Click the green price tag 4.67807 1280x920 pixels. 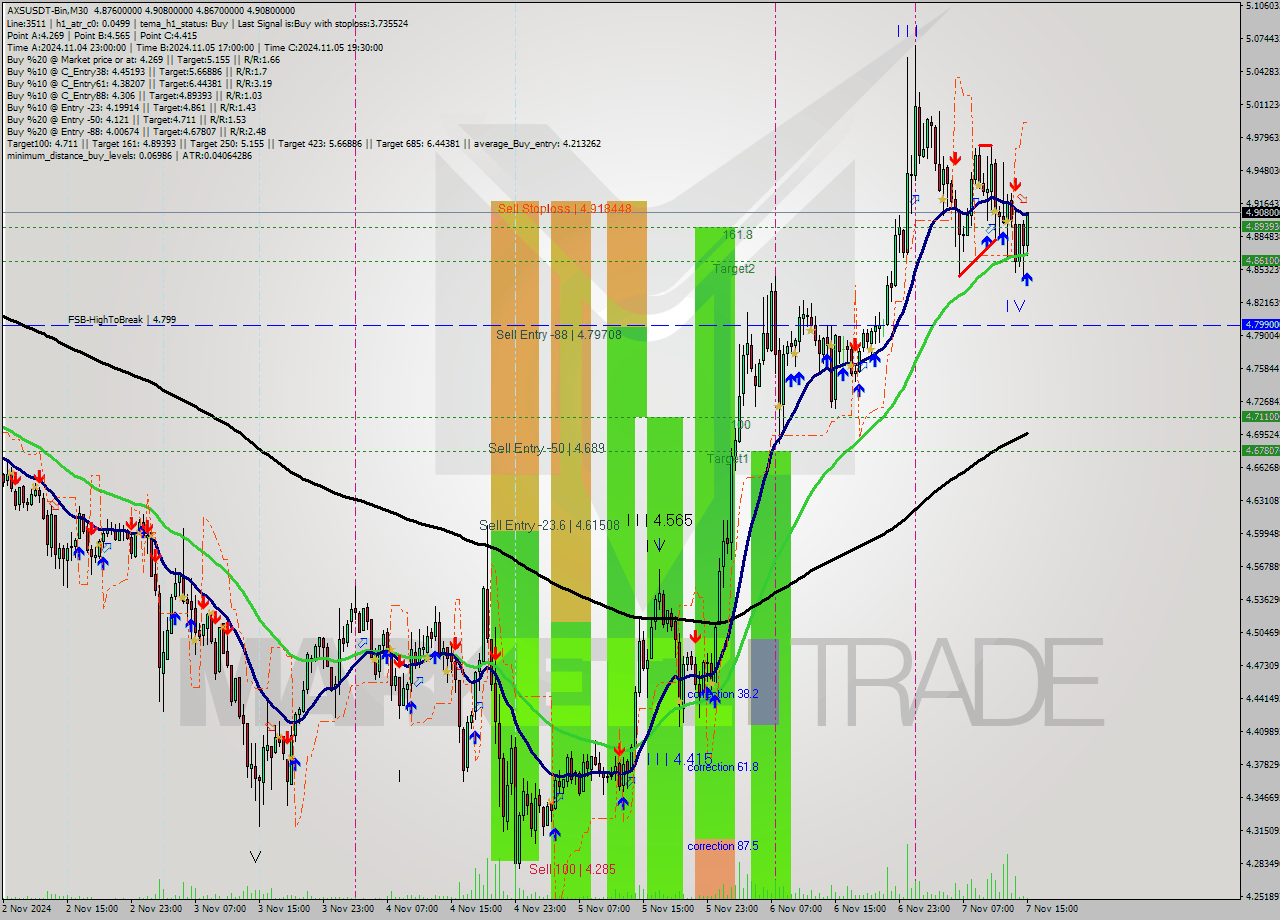point(1260,450)
